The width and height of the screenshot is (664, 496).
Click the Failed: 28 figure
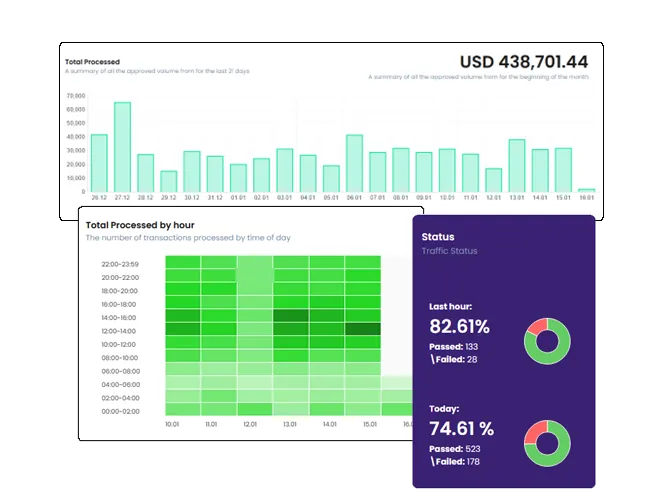pyautogui.click(x=454, y=360)
